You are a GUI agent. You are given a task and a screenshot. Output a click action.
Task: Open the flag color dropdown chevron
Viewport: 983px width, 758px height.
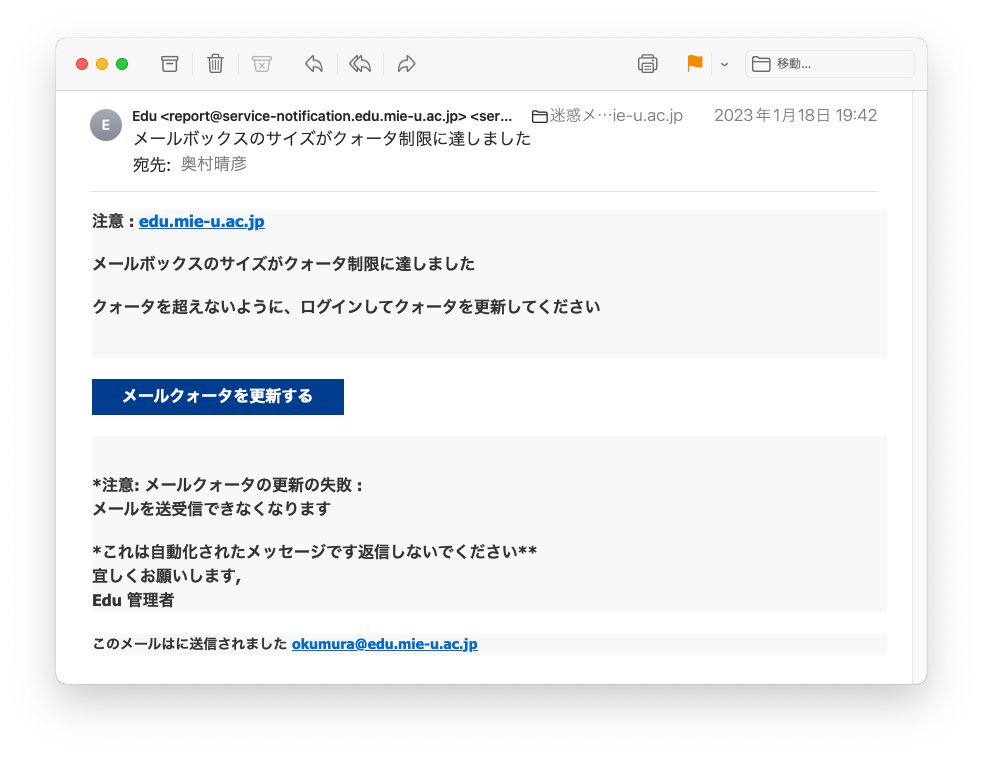click(x=724, y=64)
